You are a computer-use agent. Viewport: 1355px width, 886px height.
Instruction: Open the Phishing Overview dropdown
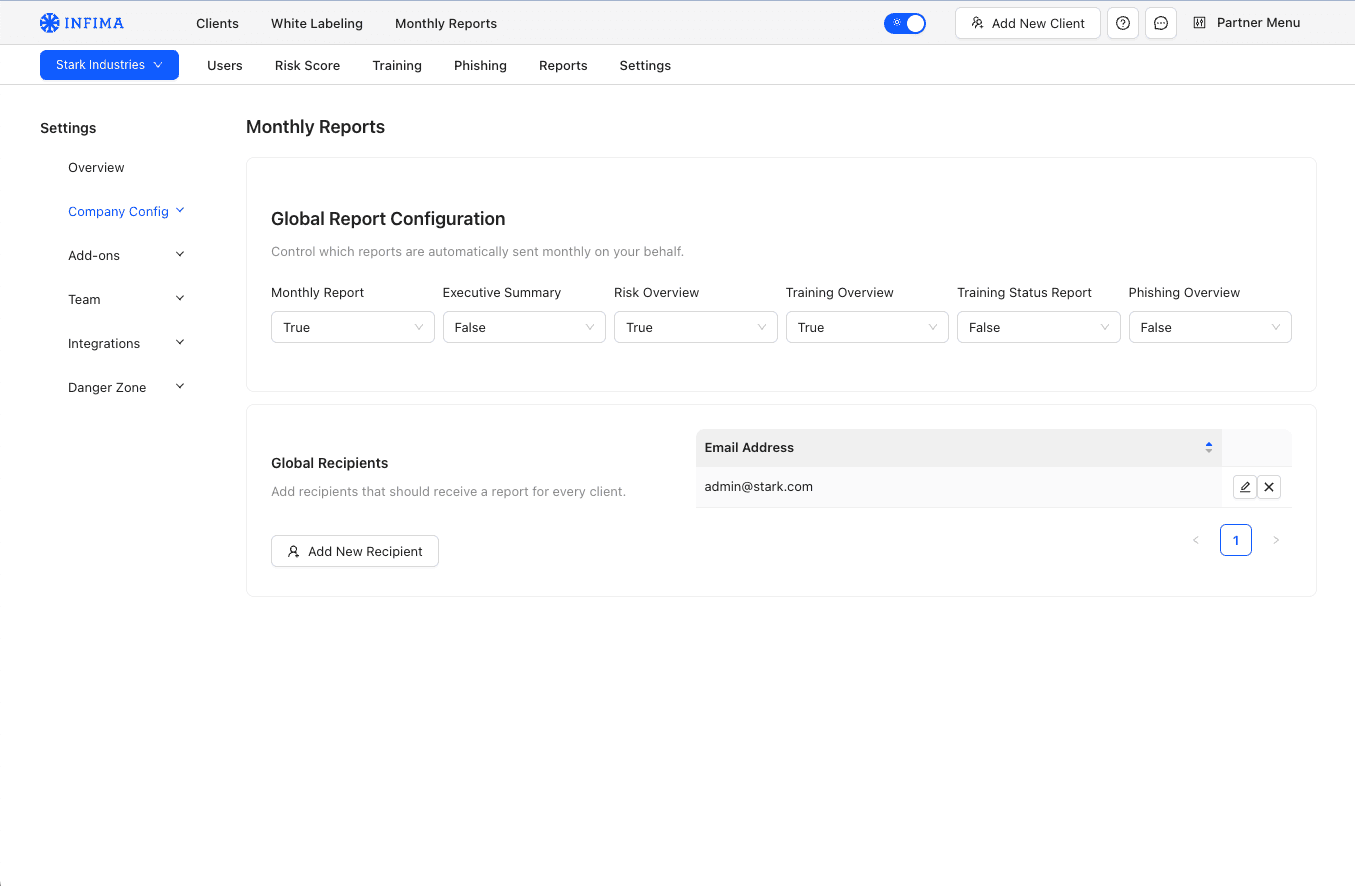click(1210, 327)
